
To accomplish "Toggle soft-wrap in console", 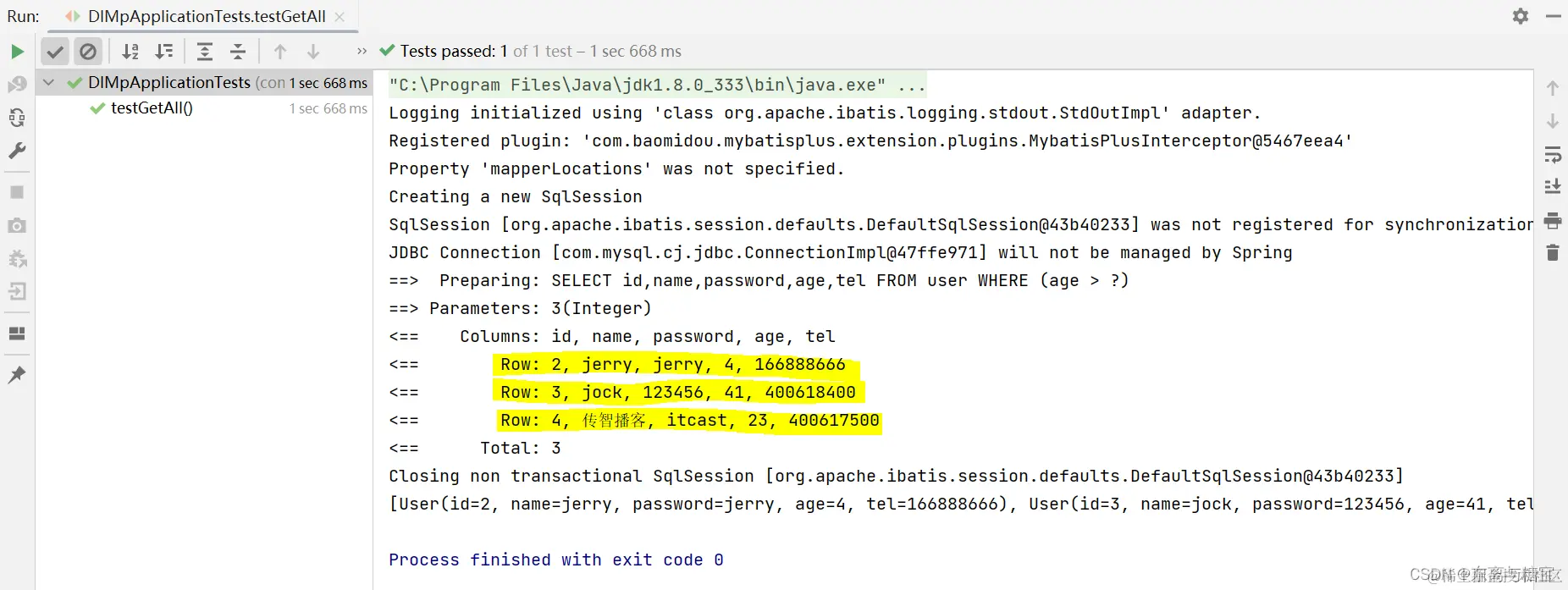I will (x=1553, y=155).
